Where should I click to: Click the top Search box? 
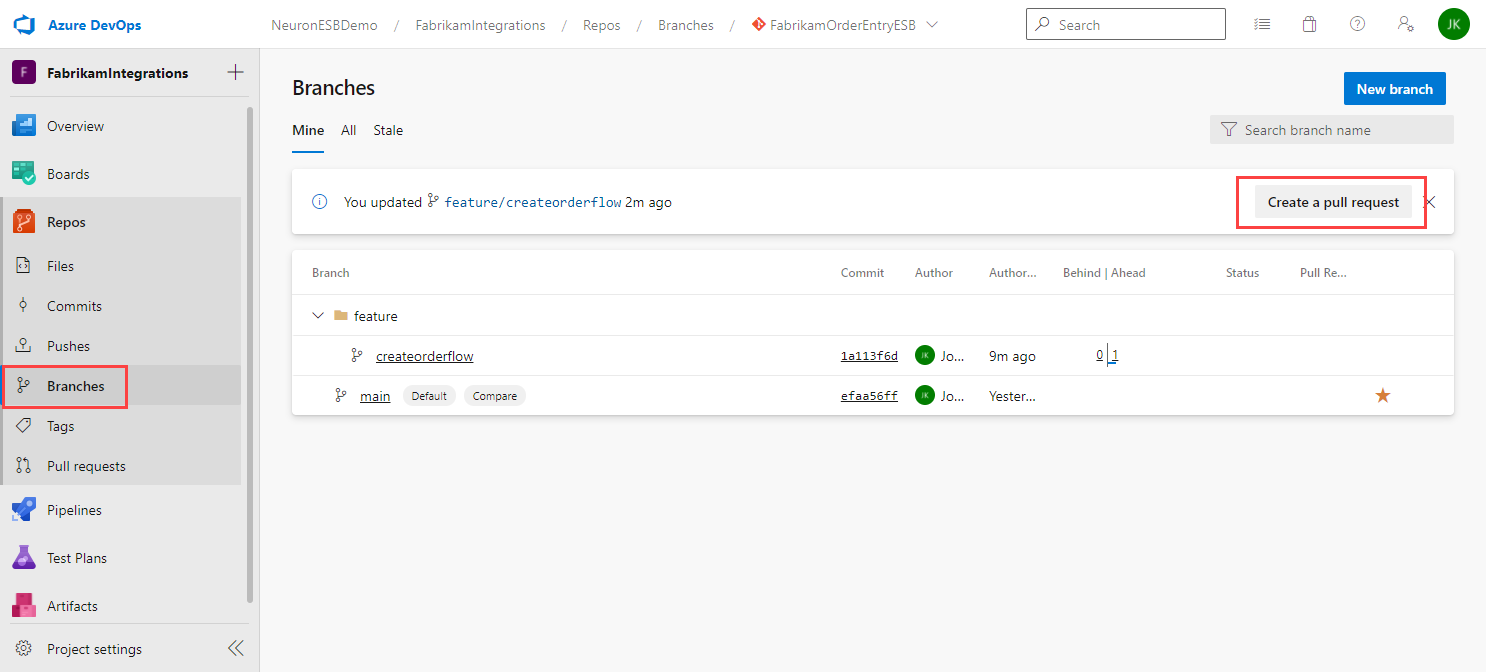coord(1125,24)
